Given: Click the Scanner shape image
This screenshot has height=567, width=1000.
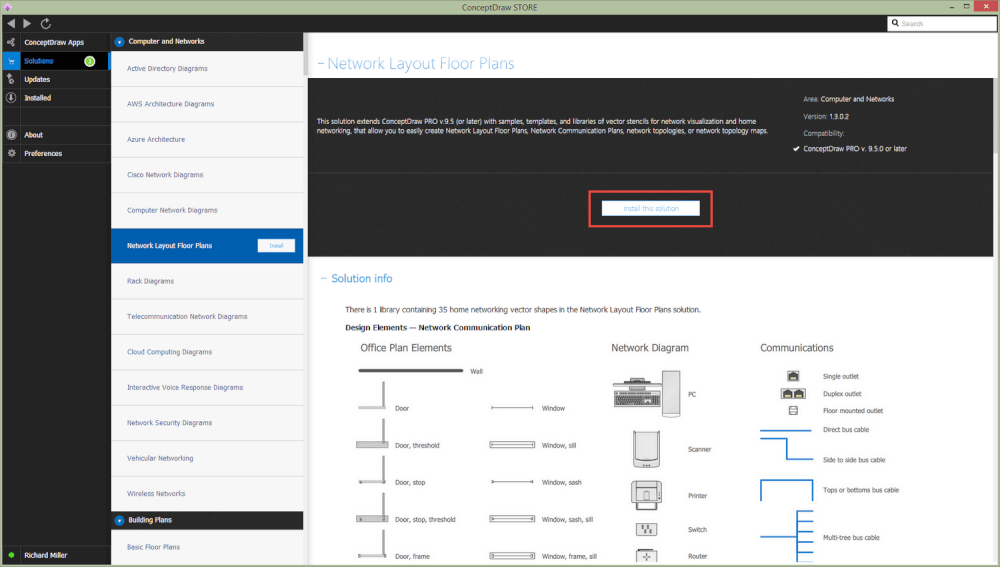Looking at the screenshot, I should [646, 449].
